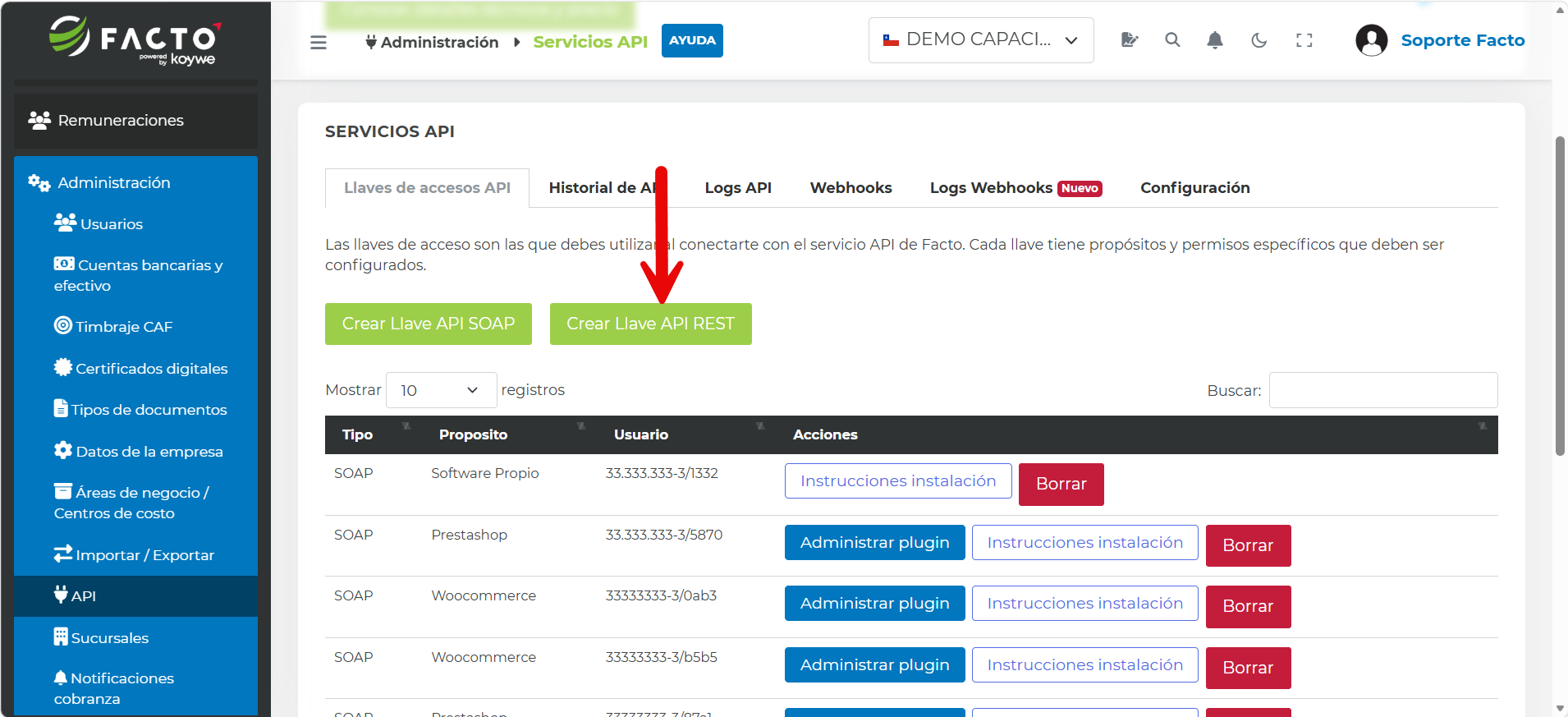This screenshot has height=717, width=1568.
Task: Open Áreas de negocio / Centros de costo
Action: (x=131, y=503)
